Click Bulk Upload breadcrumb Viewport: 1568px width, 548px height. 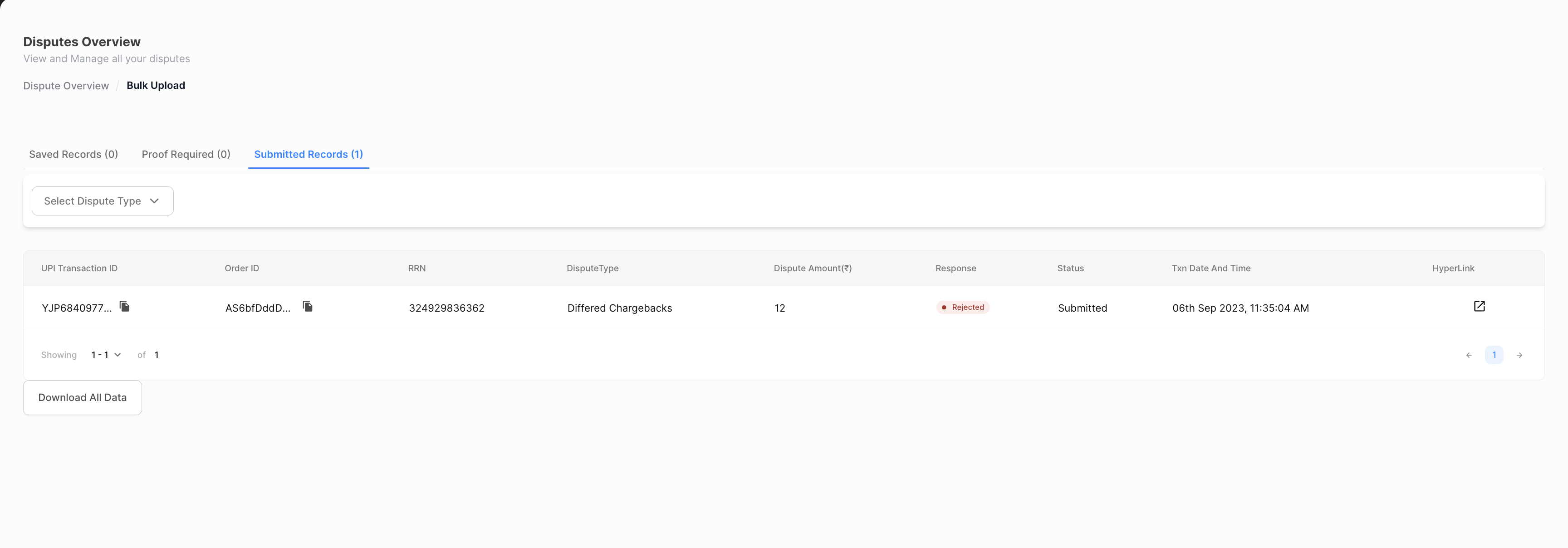coord(156,86)
